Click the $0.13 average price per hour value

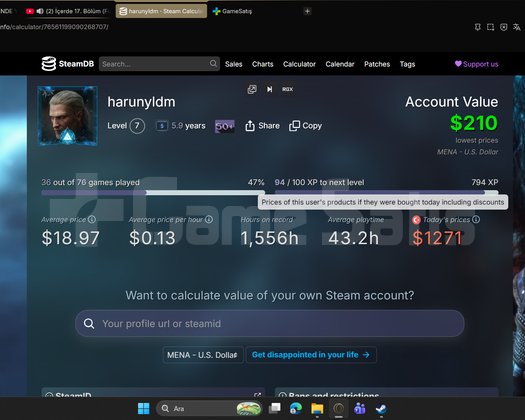pos(152,238)
